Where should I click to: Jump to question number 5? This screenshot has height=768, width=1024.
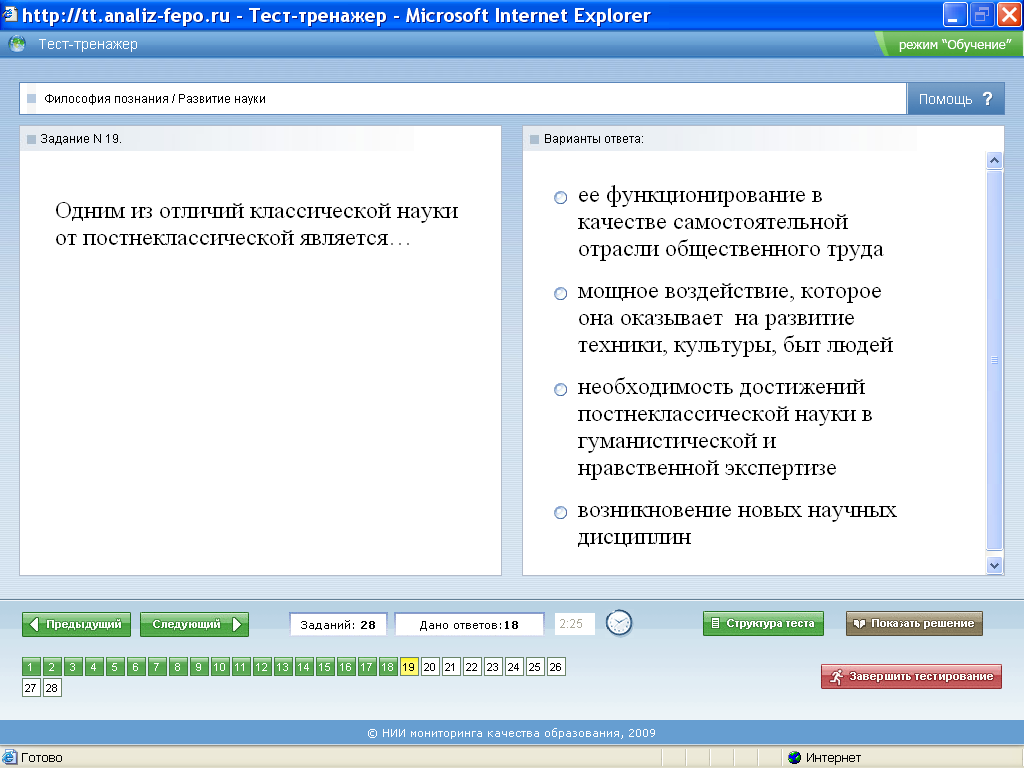(x=114, y=667)
